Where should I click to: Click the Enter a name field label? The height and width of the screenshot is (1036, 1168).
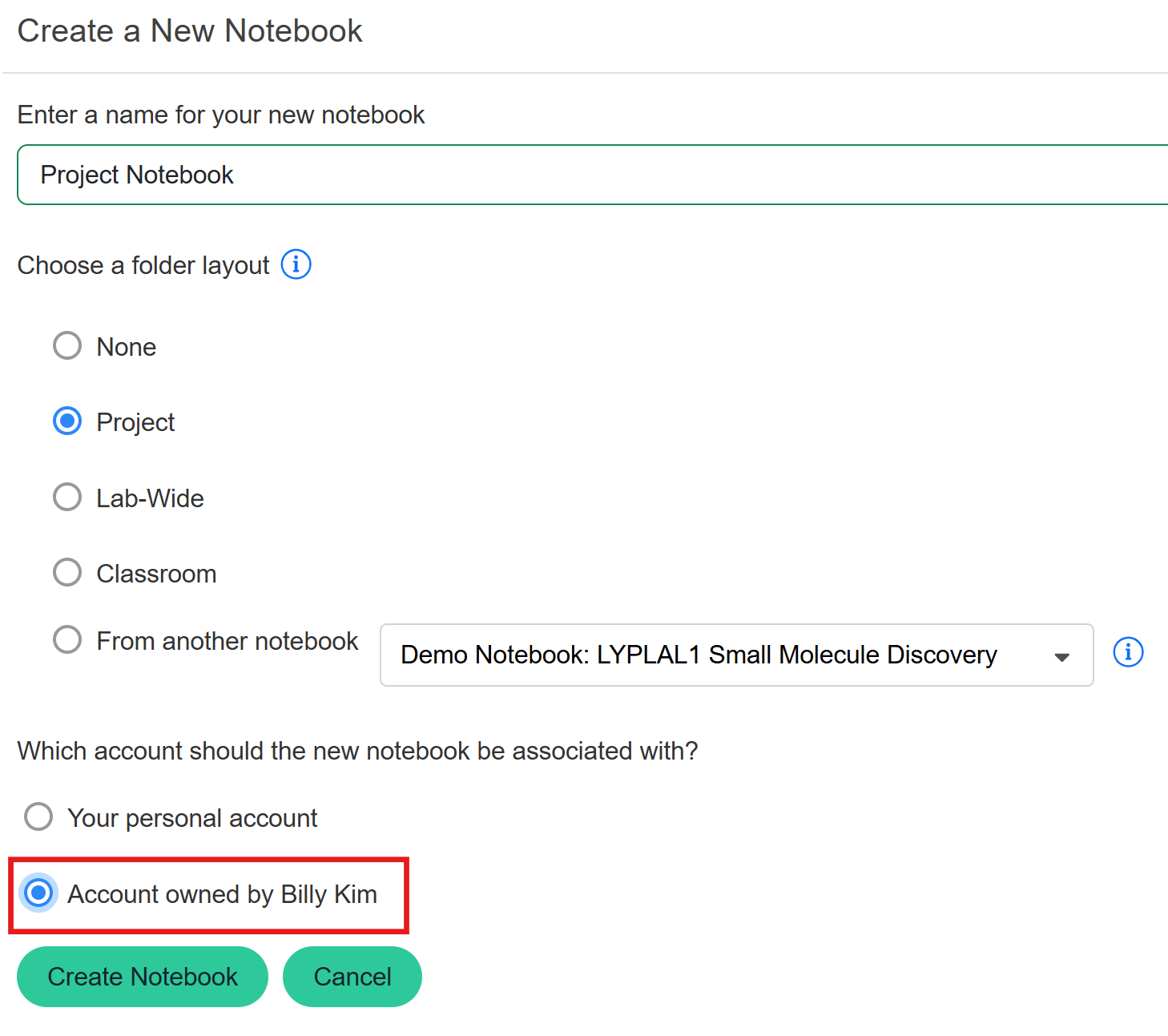coord(221,115)
